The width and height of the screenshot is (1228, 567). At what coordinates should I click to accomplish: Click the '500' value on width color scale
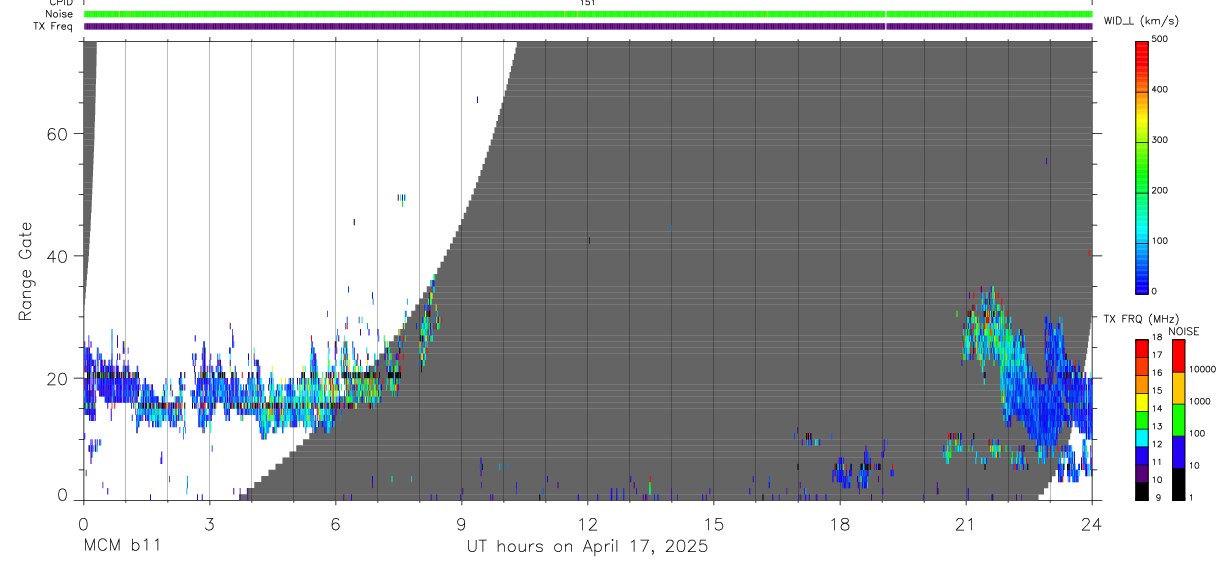click(x=1160, y=39)
